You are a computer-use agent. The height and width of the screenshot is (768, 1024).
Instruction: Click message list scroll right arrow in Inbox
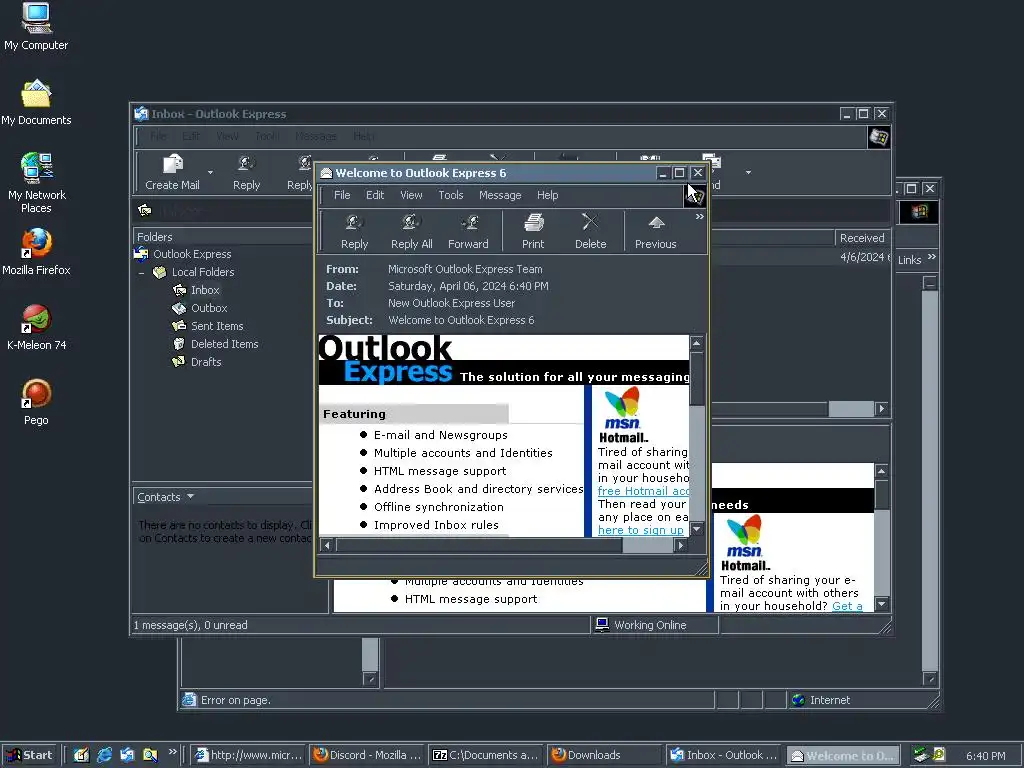[882, 409]
